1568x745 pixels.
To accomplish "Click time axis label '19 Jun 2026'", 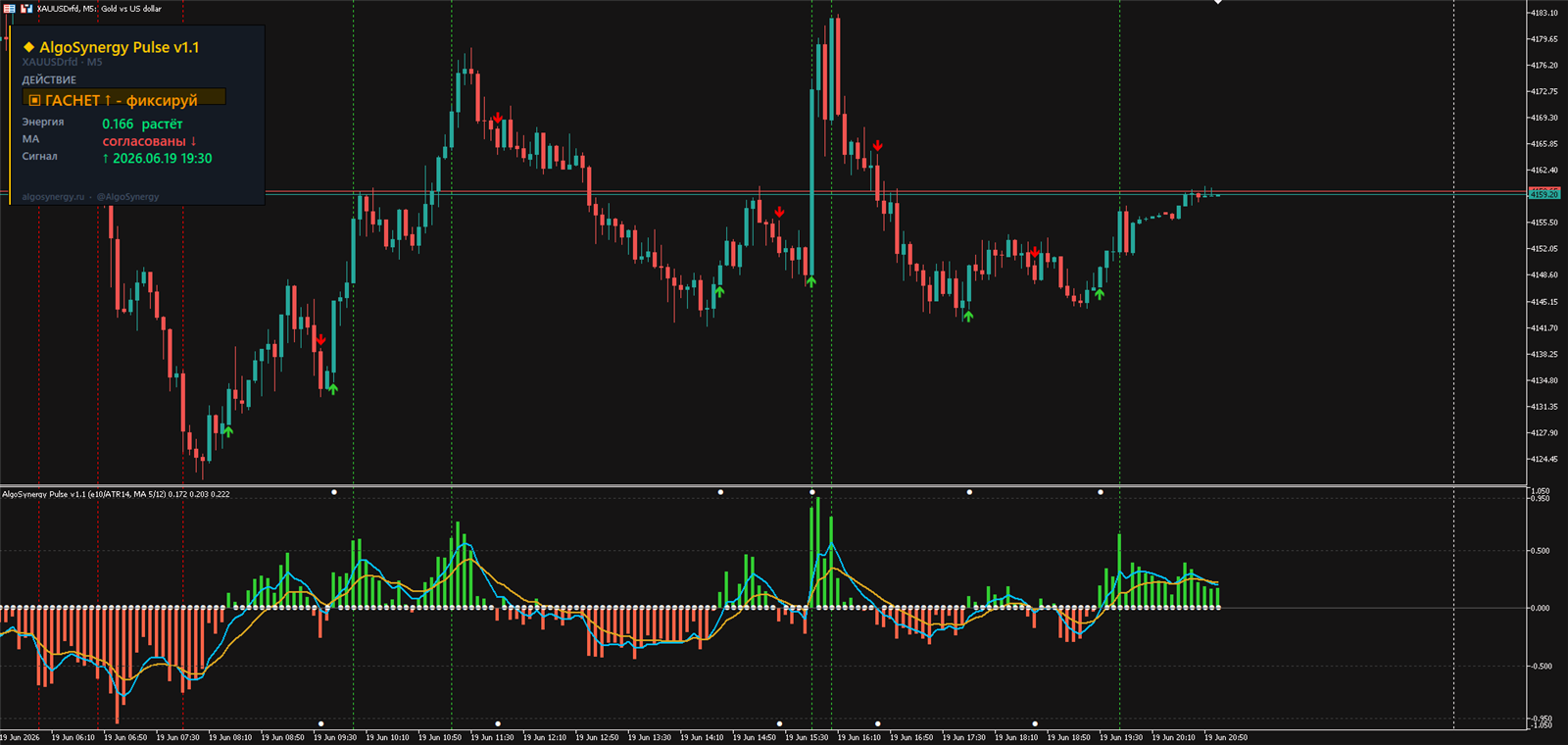I will 20,737.
